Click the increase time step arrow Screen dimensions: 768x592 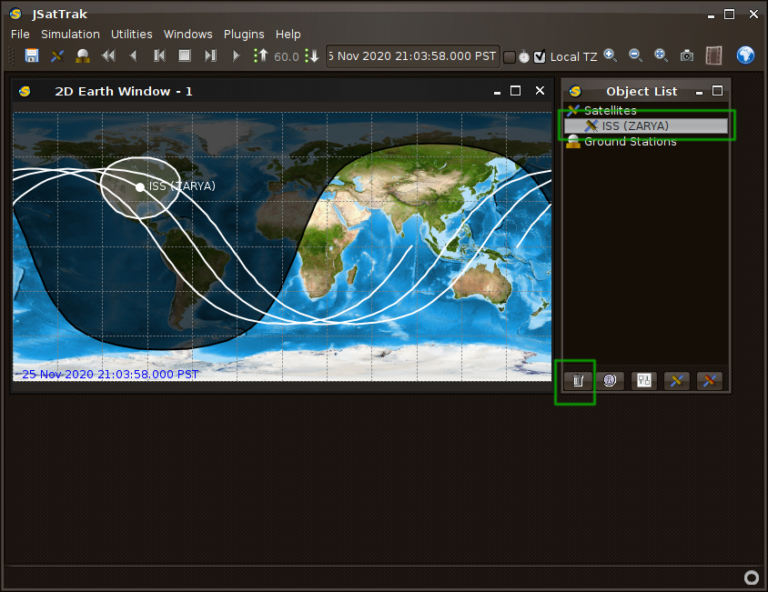click(260, 56)
